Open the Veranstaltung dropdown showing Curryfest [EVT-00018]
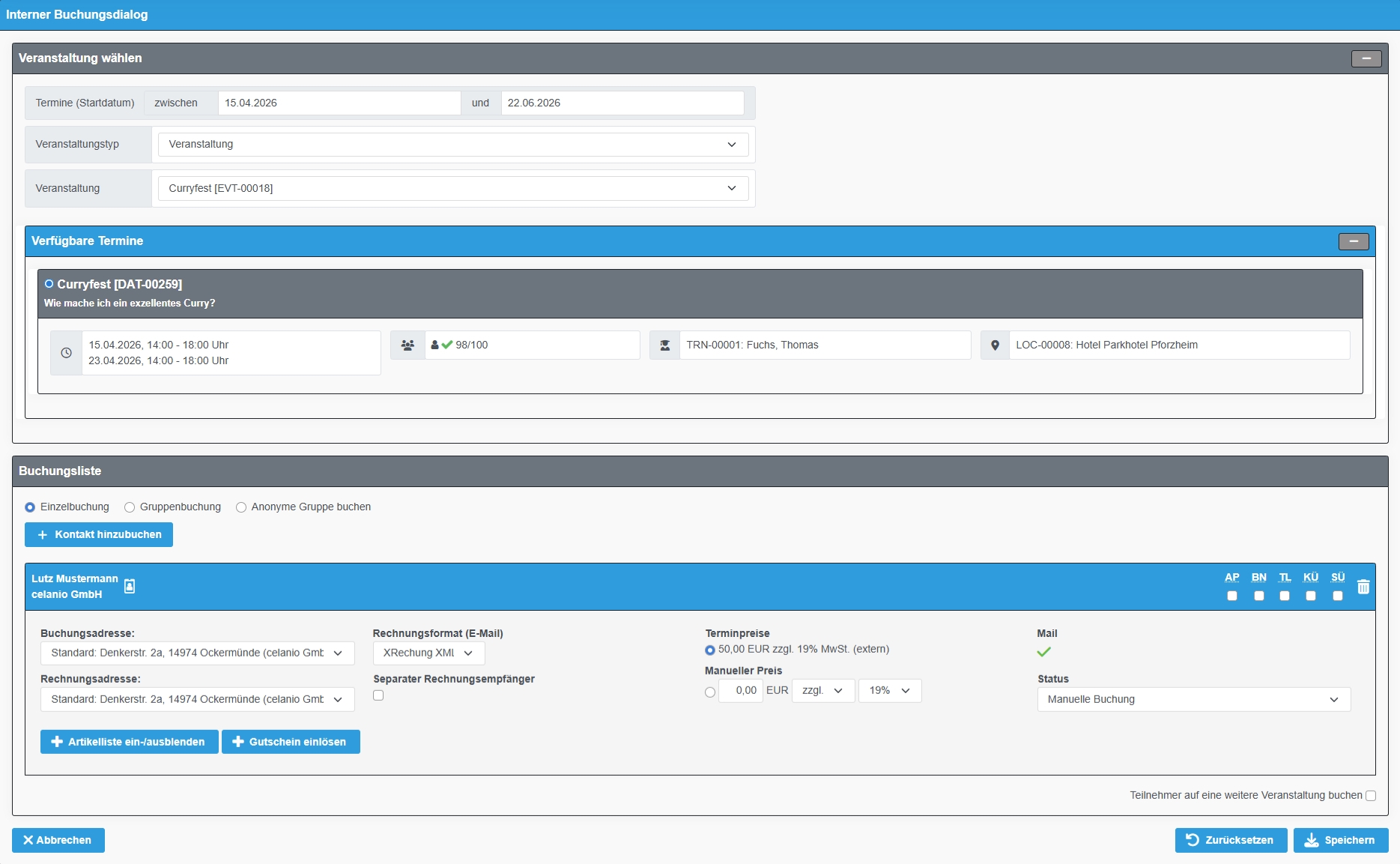The image size is (1400, 864). [453, 188]
